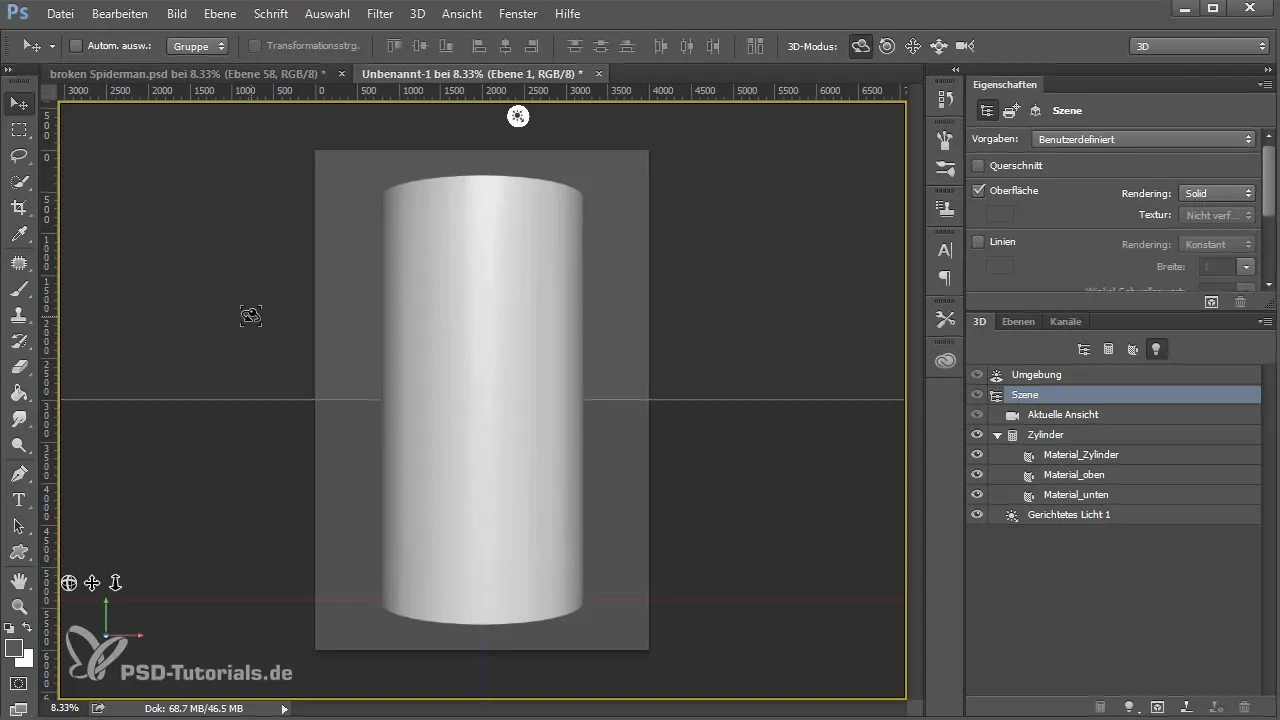Select the Lasso tool
1280x720 pixels.
click(x=19, y=156)
